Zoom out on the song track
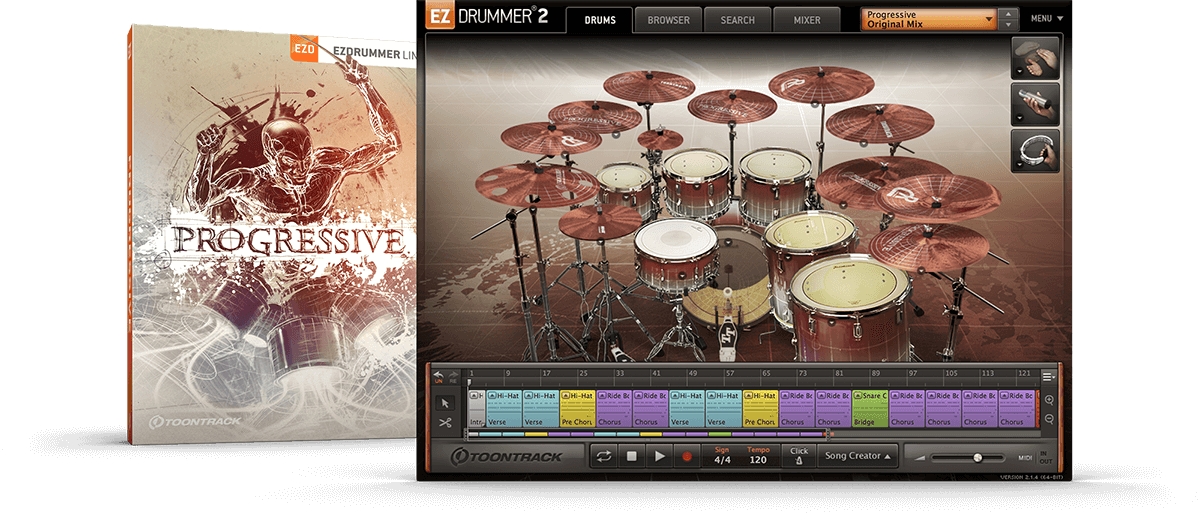 click(x=1048, y=418)
